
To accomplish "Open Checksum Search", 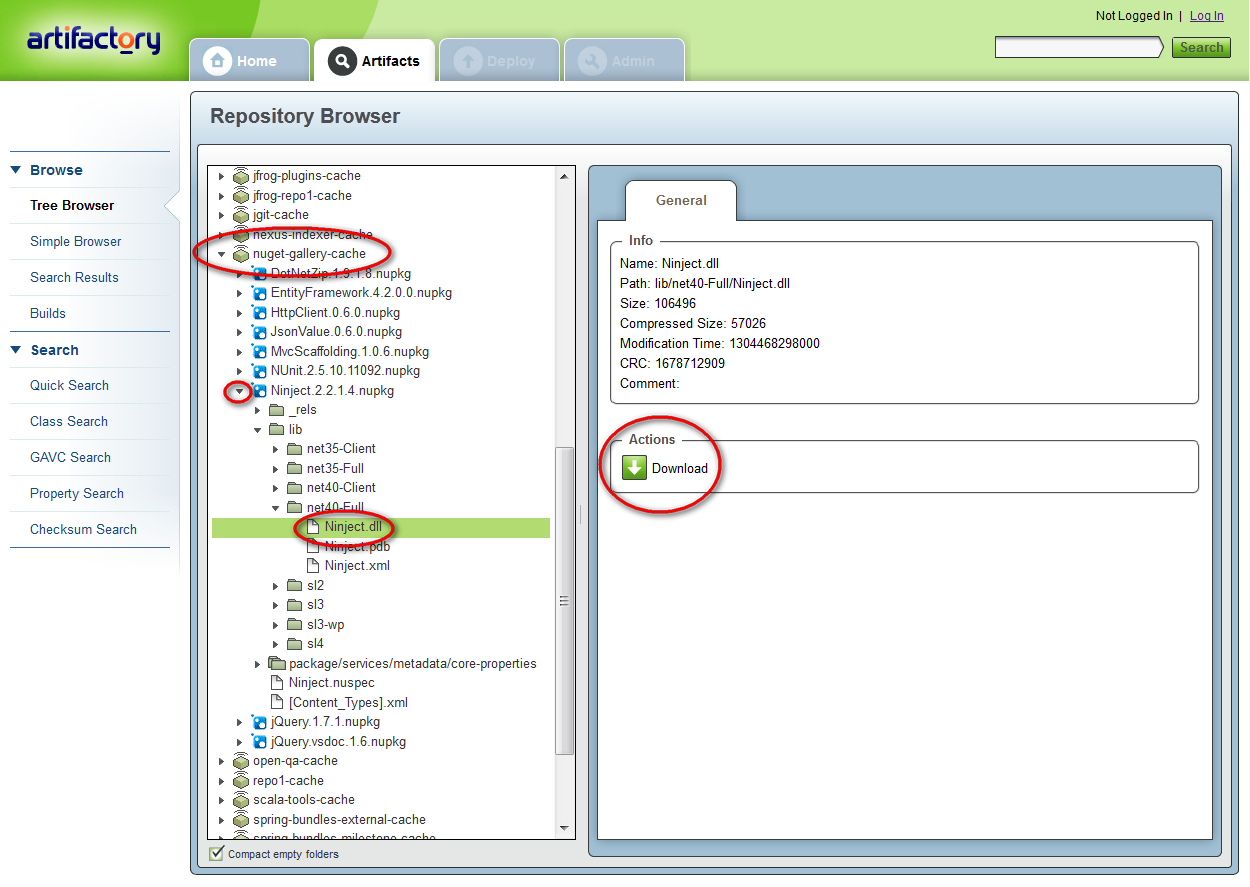I will pos(83,529).
